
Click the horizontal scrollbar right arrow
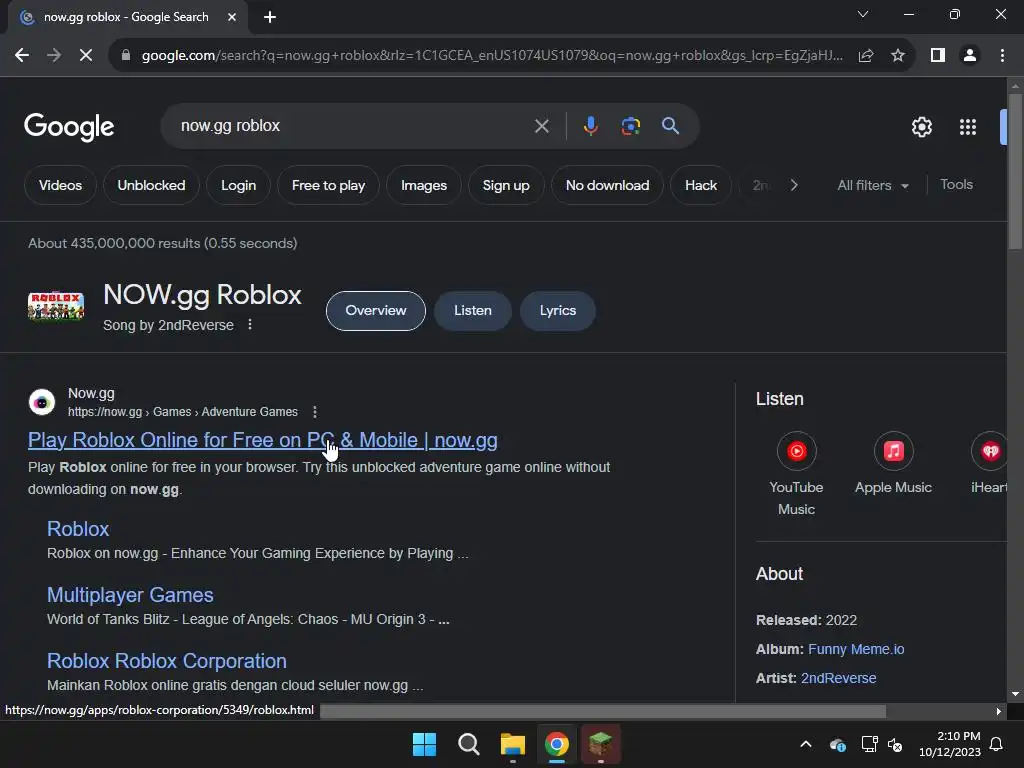999,711
